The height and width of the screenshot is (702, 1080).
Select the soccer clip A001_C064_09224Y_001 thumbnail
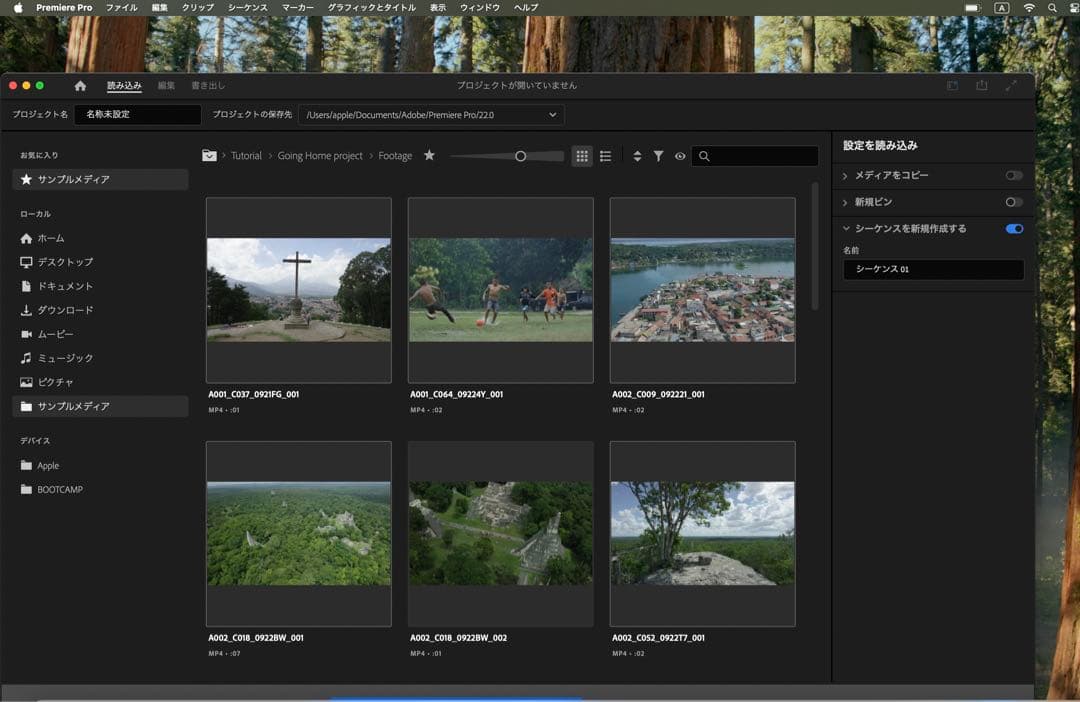500,290
